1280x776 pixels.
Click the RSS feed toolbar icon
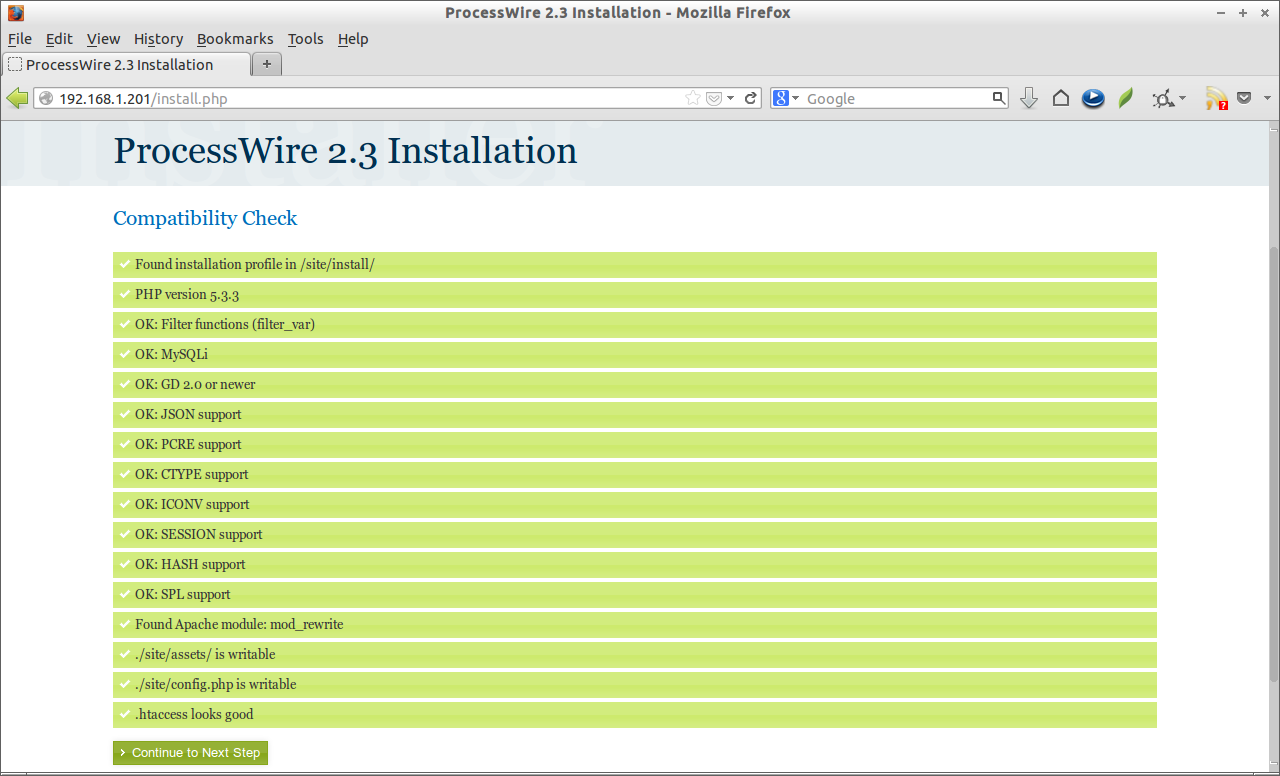pyautogui.click(x=1216, y=98)
